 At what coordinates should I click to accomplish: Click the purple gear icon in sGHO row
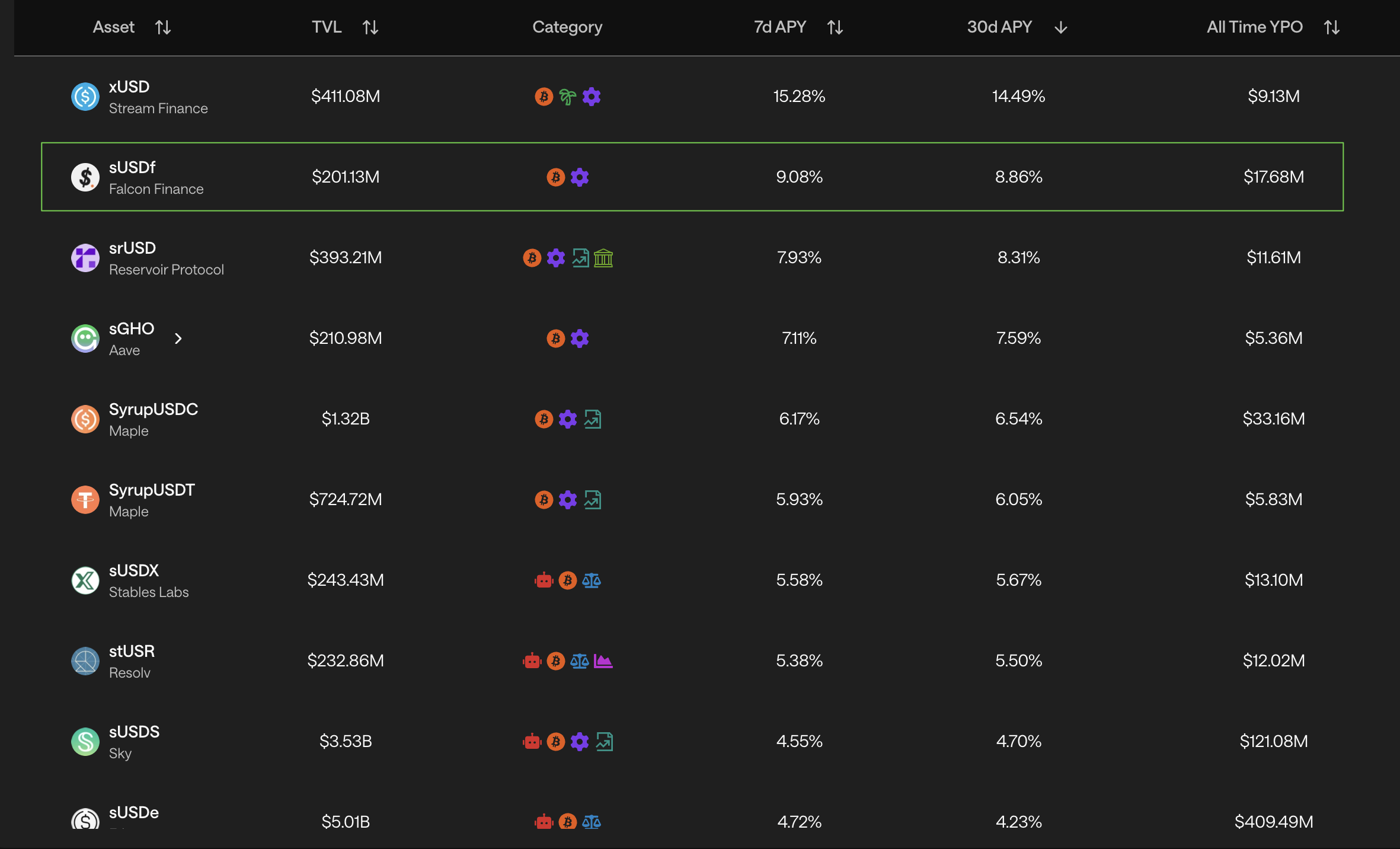580,339
